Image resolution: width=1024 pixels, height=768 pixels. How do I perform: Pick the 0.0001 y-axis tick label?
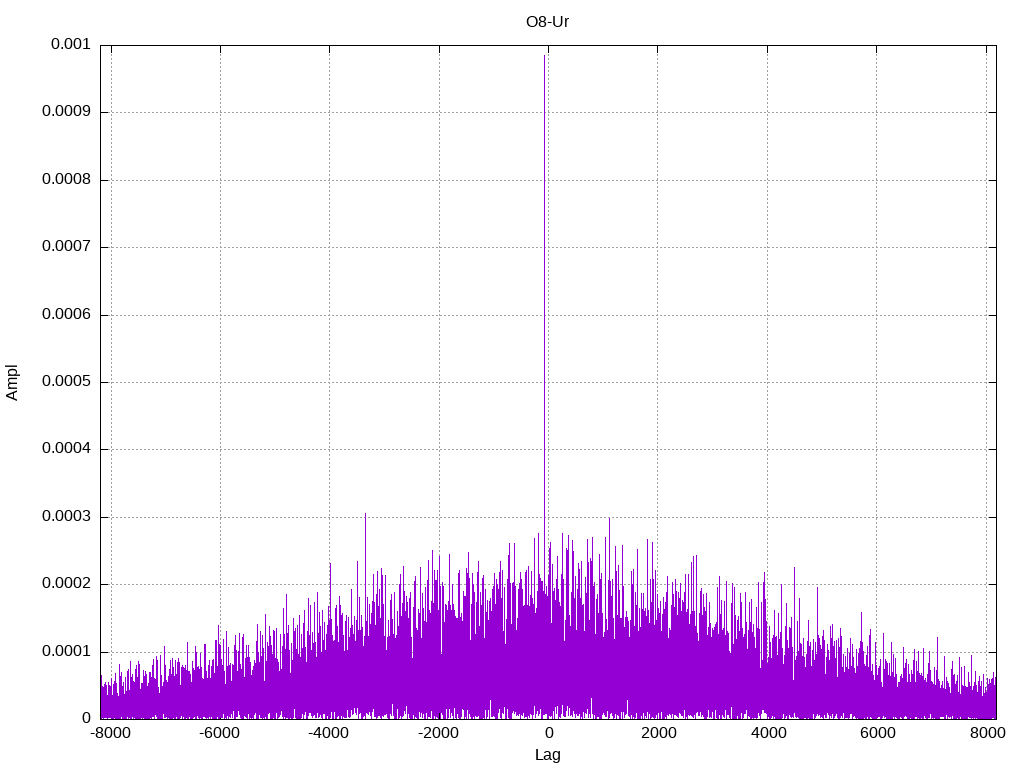[66, 652]
